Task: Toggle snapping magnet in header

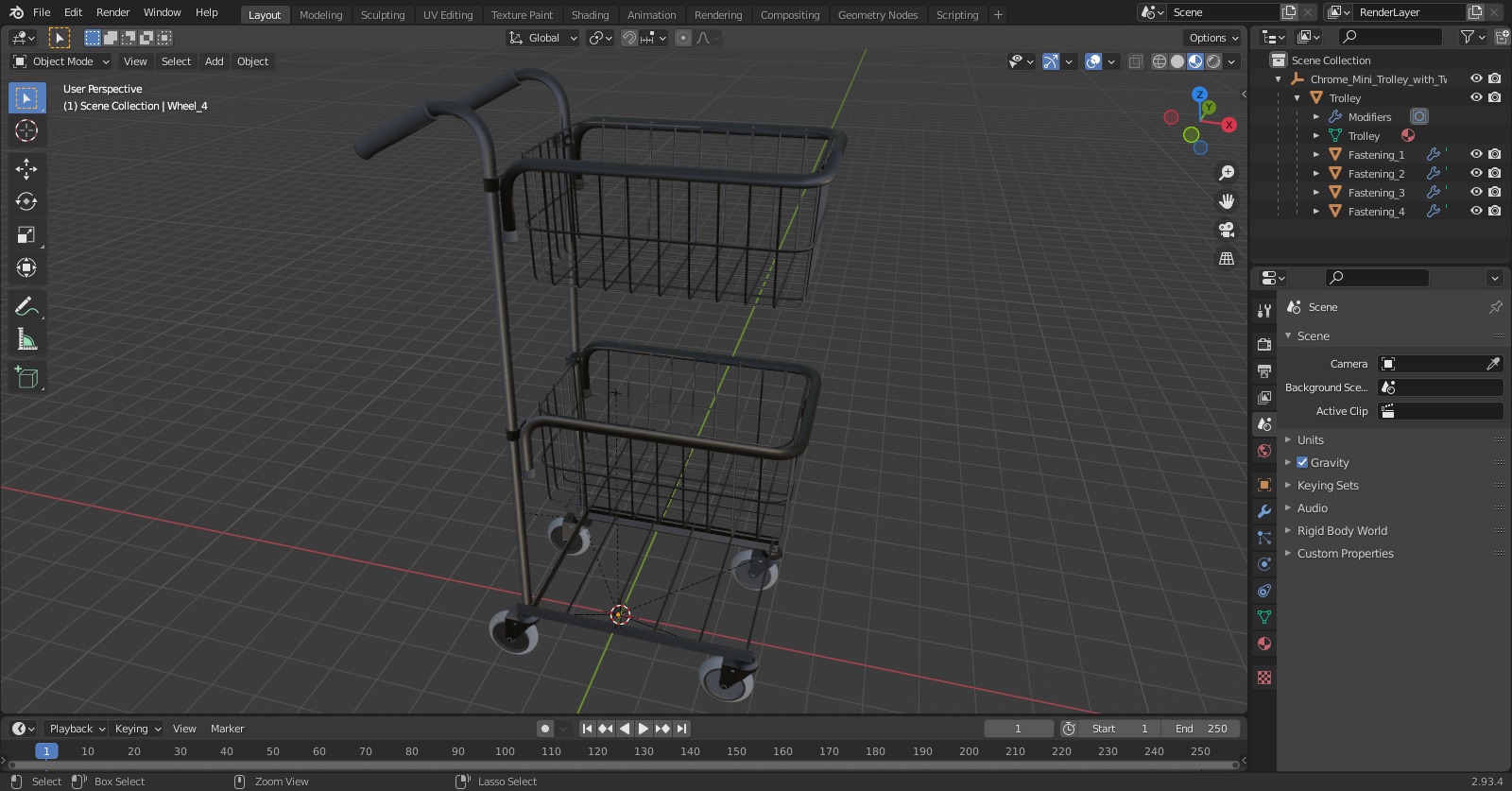Action: click(628, 38)
